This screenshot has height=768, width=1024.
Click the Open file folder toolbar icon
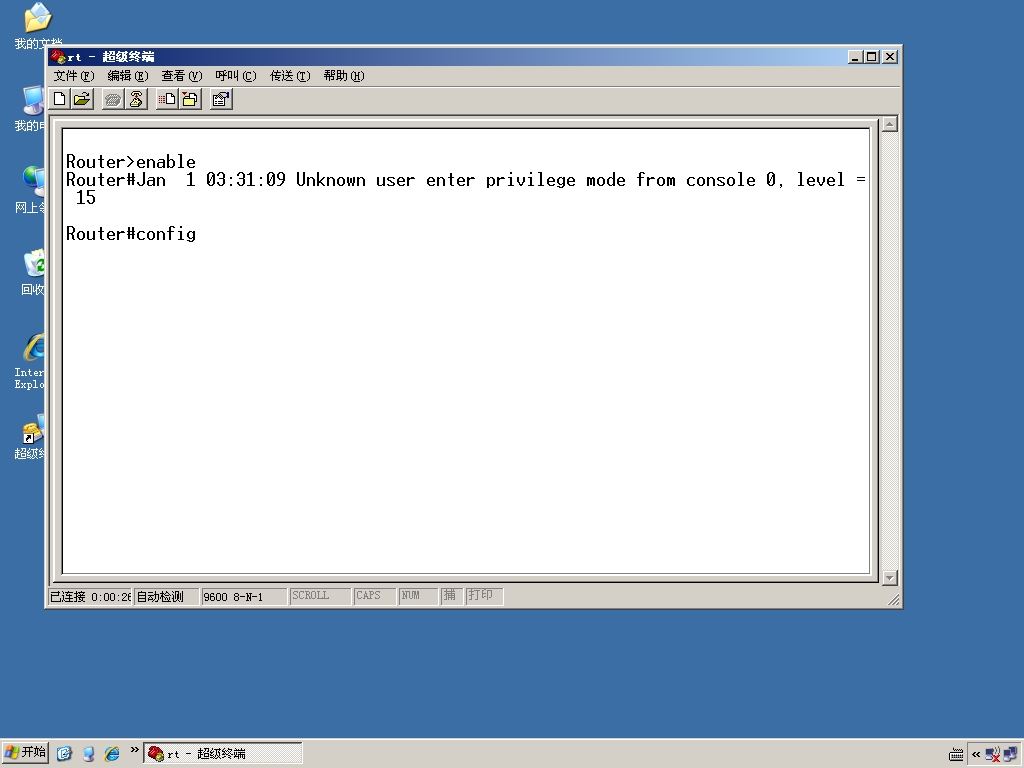[82, 99]
